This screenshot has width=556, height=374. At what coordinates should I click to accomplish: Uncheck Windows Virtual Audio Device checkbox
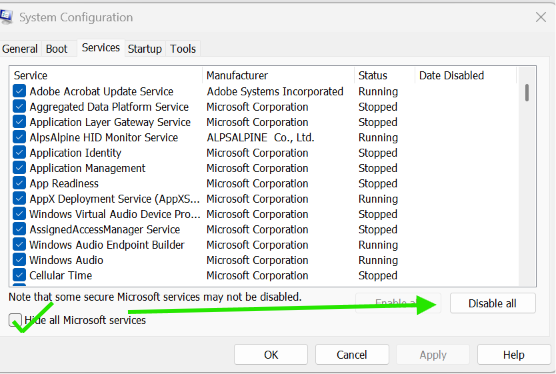pyautogui.click(x=19, y=214)
